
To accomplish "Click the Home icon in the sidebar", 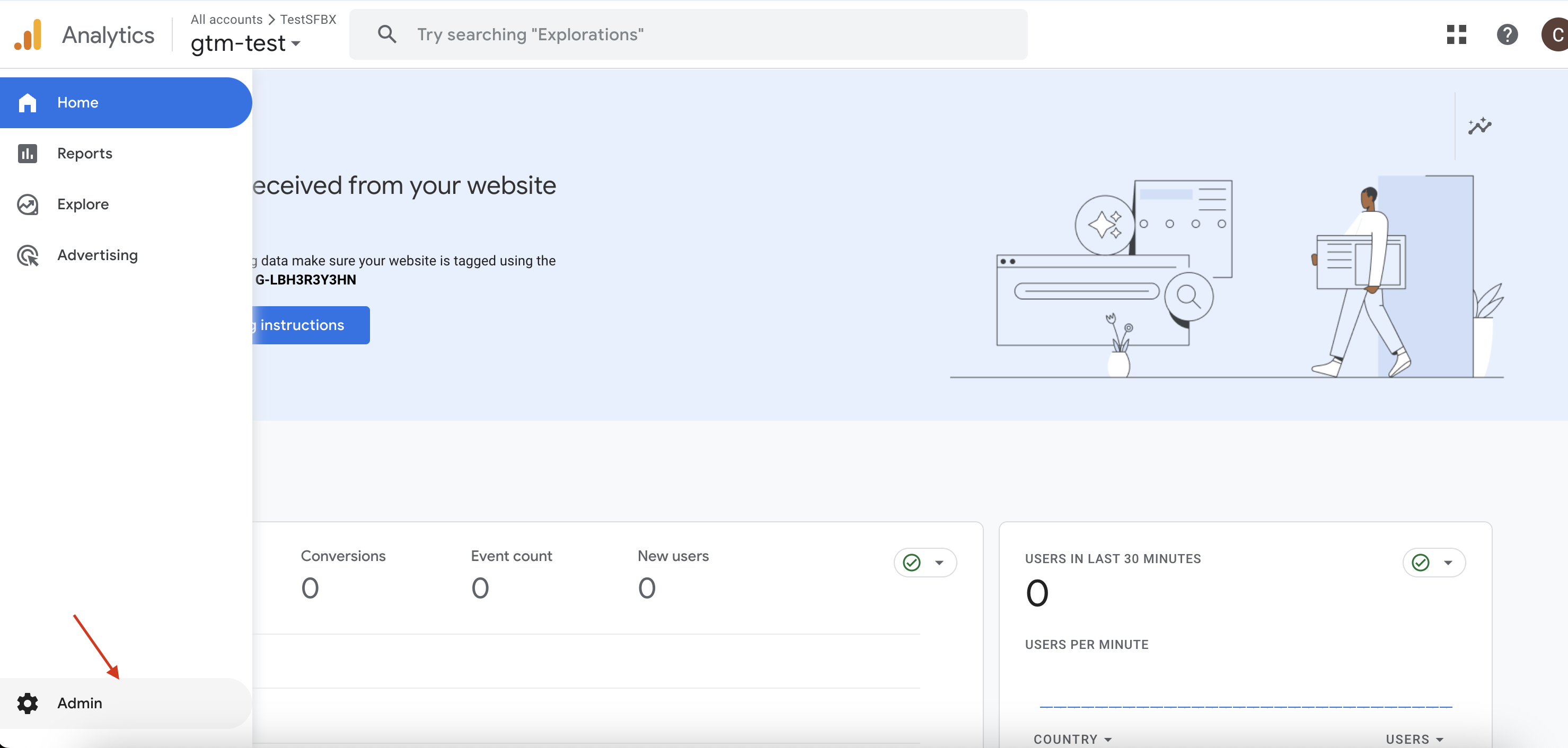I will (x=28, y=102).
